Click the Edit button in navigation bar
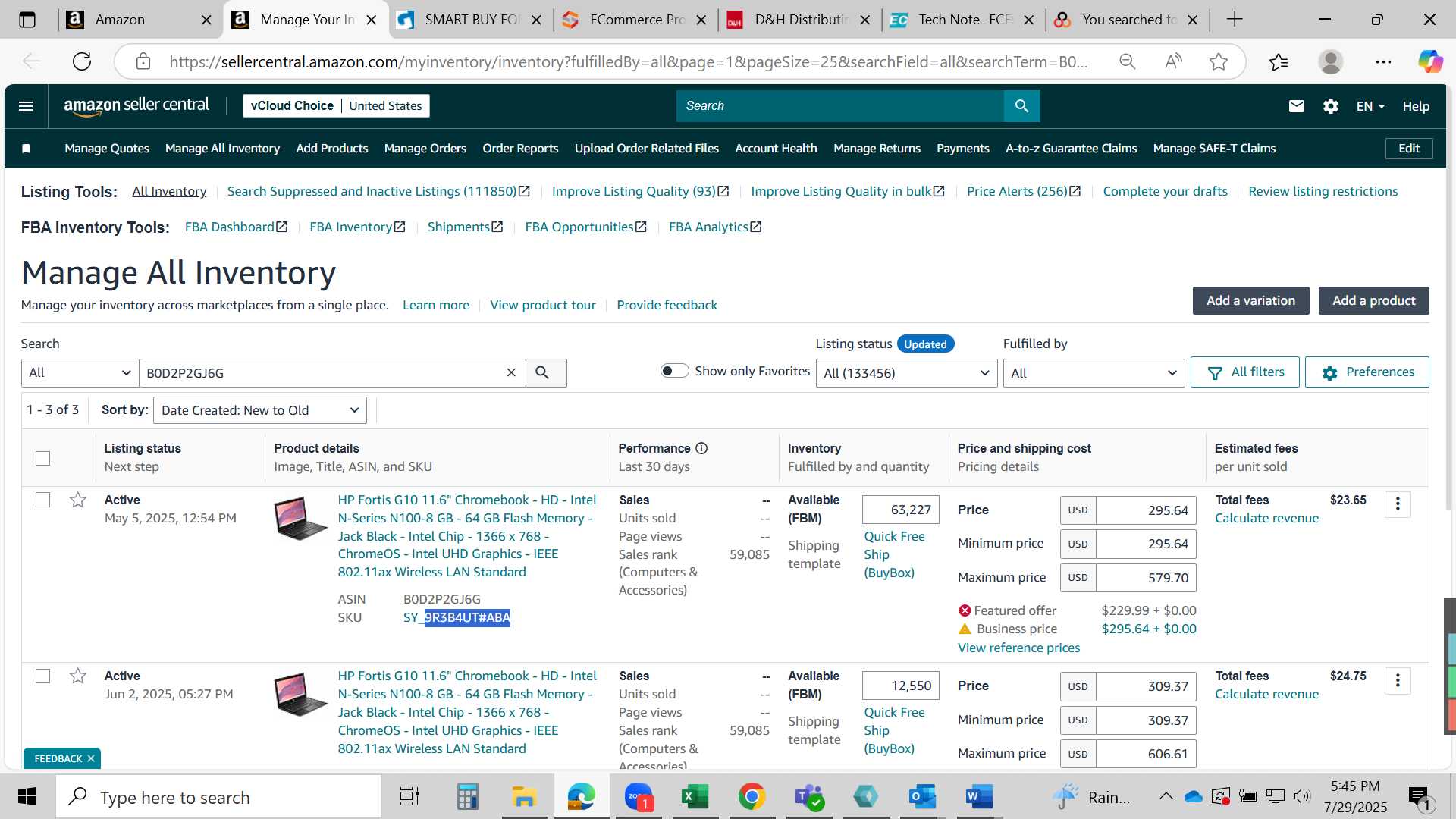Image resolution: width=1456 pixels, height=819 pixels. click(1408, 149)
